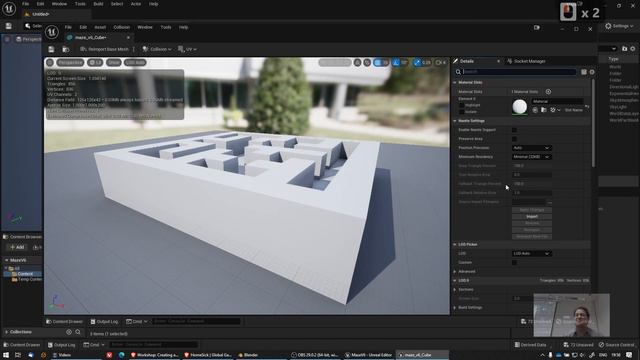
Task: Select Content folder in tree
Action: (24, 274)
